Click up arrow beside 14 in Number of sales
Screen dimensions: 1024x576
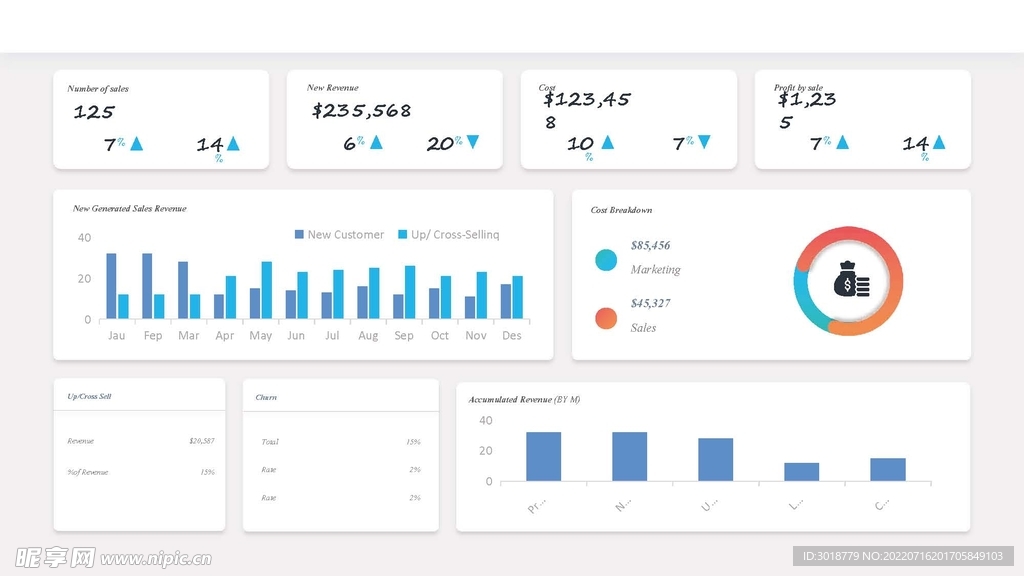pos(233,144)
